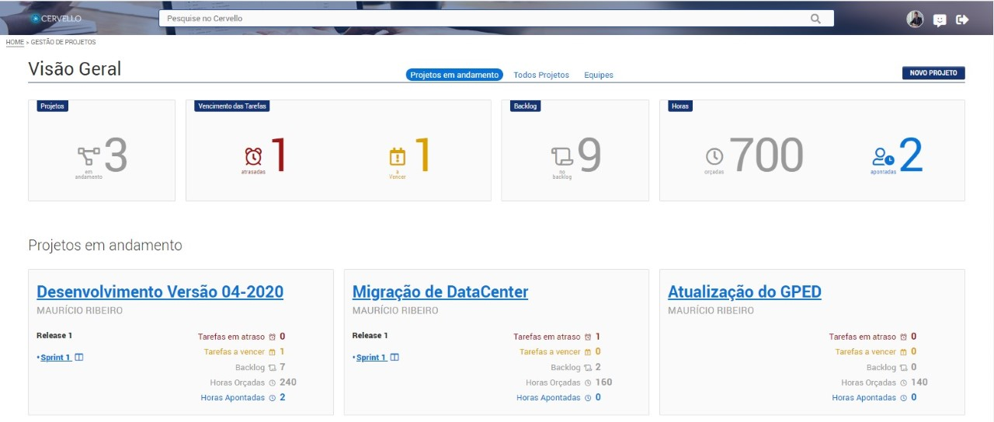Open the user profile avatar
The width and height of the screenshot is (994, 422).
(914, 19)
